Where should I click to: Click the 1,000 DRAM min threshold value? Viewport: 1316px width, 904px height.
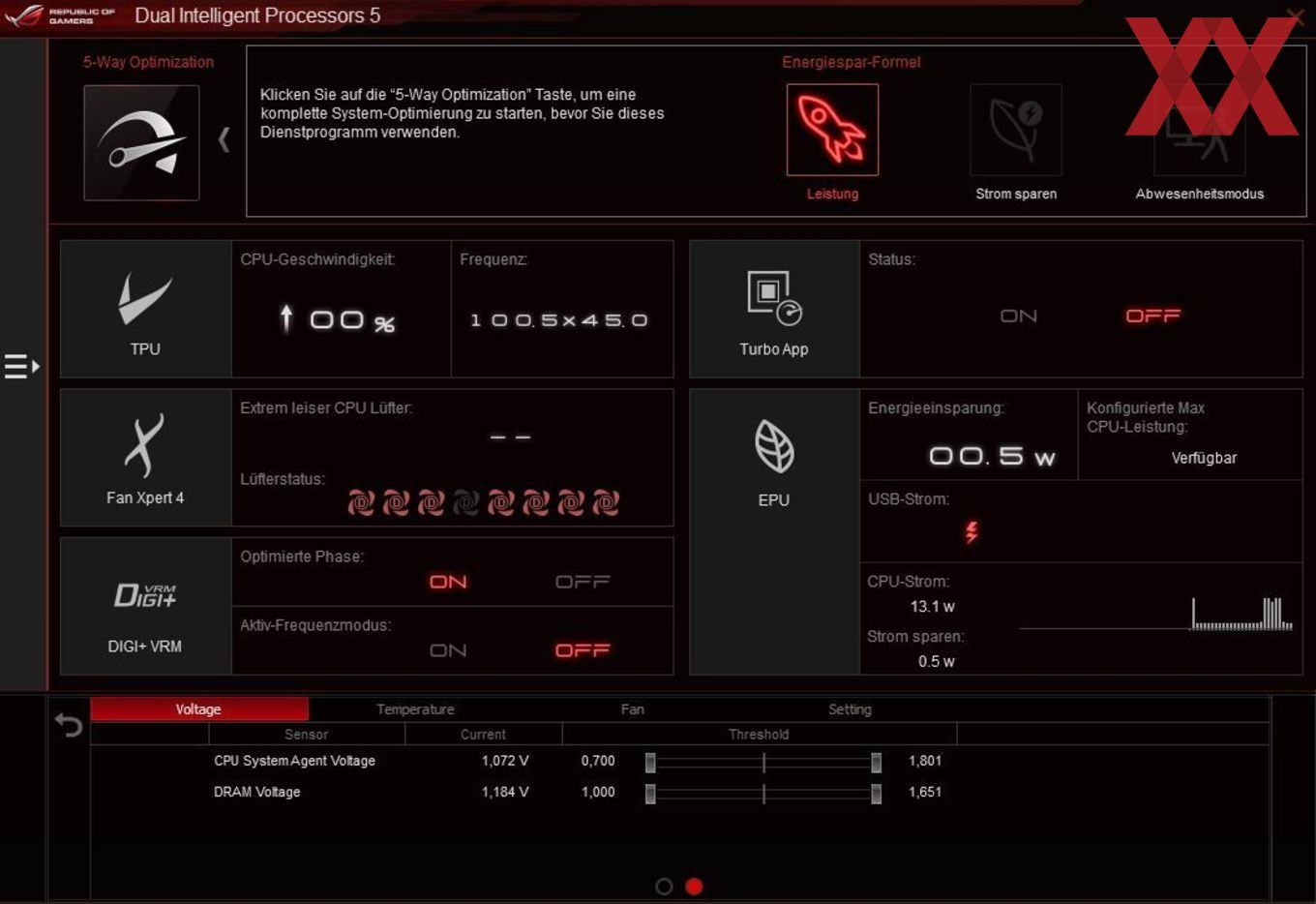[598, 792]
